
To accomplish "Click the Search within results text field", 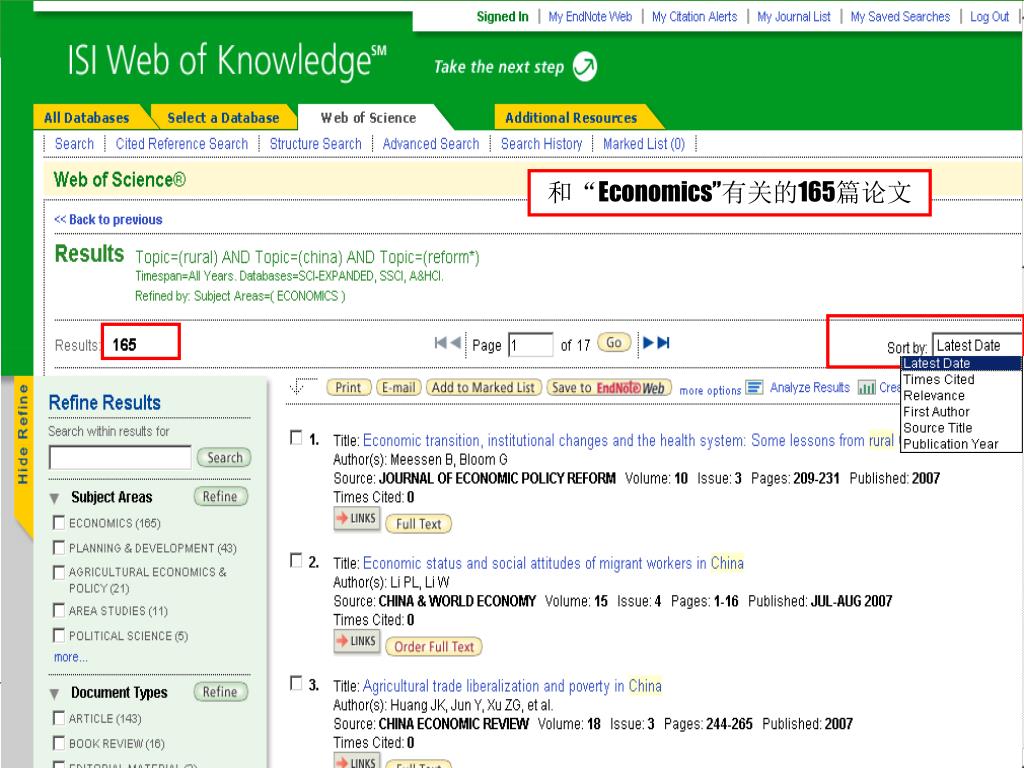I will 119,458.
